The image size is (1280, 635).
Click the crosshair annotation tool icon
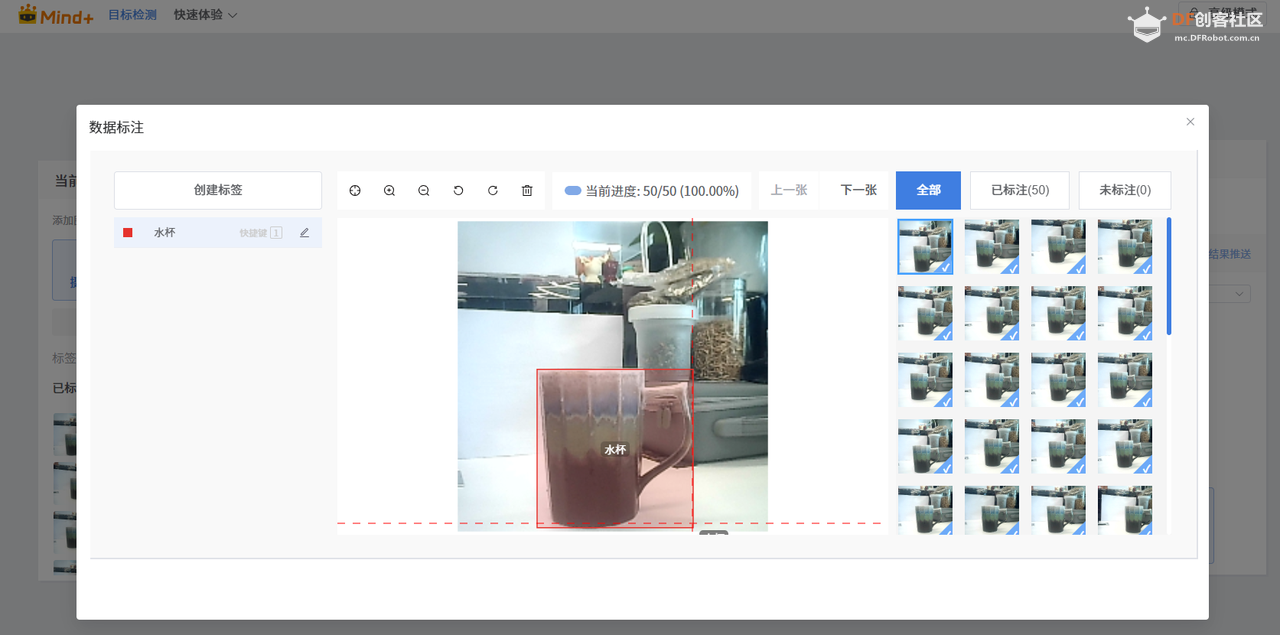(355, 190)
